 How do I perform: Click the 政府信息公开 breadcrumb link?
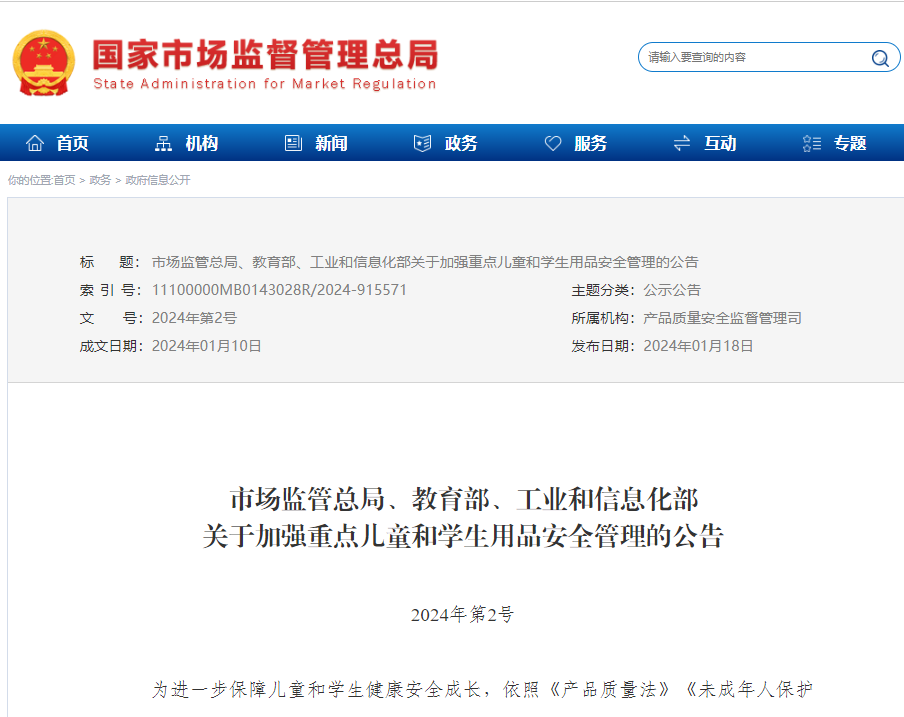[157, 180]
